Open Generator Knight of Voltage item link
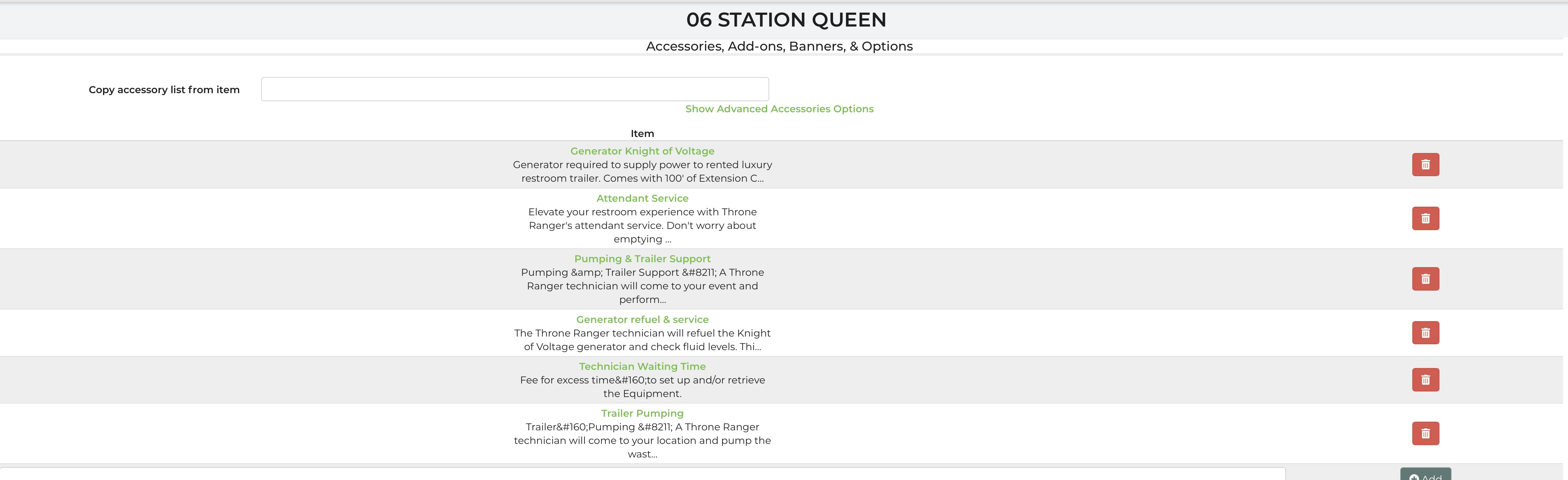This screenshot has height=480, width=1568. (x=642, y=151)
